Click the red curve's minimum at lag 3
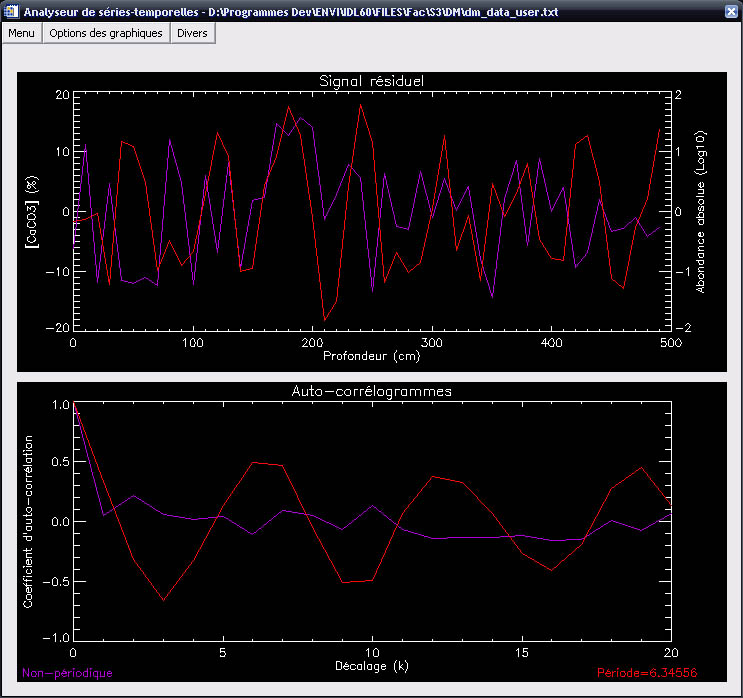Viewport: 743px width, 698px height. coord(164,600)
